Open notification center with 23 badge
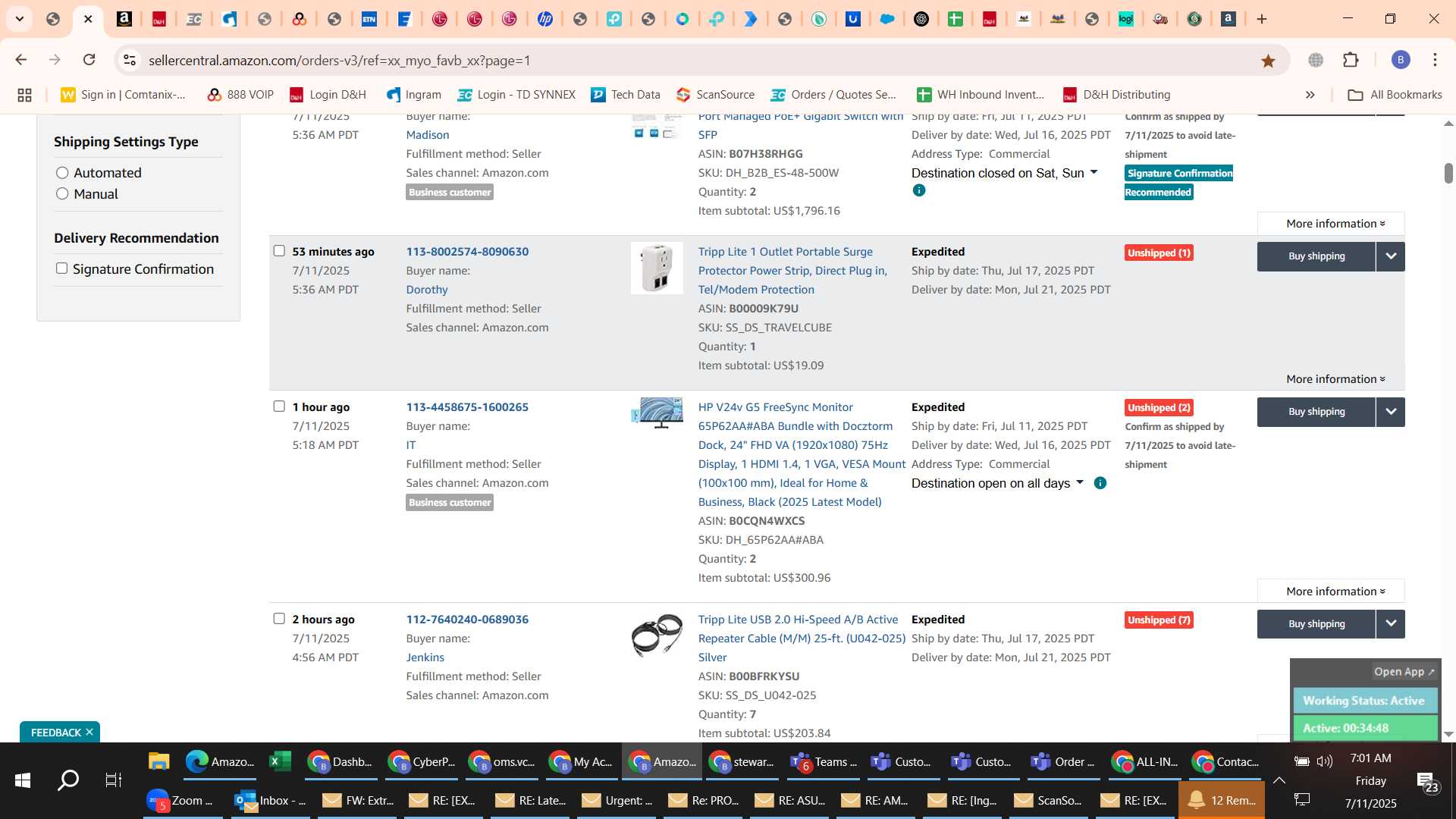1456x819 pixels. [x=1427, y=781]
